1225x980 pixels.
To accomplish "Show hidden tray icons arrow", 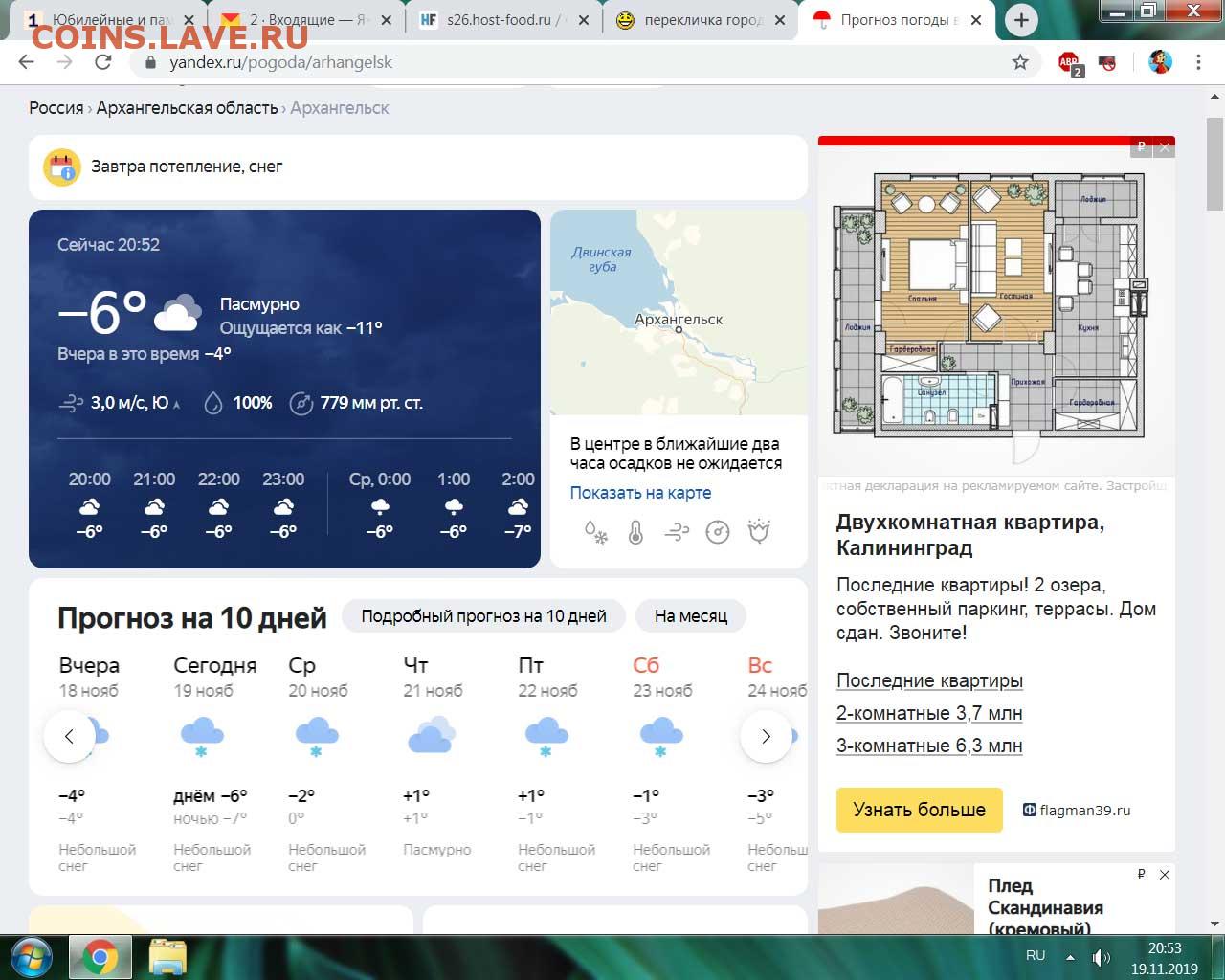I will 1070,957.
